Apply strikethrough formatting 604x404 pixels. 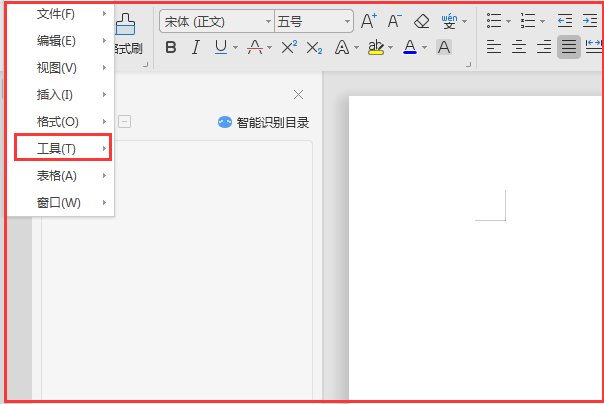(255, 48)
